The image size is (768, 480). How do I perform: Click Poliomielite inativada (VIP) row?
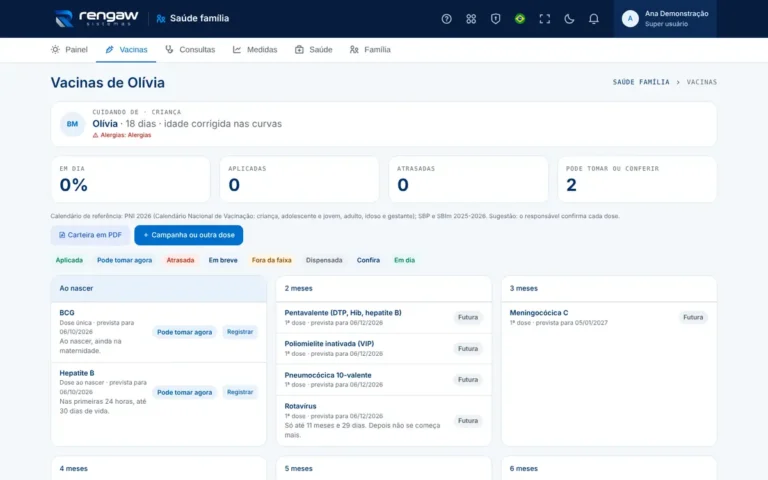click(384, 348)
